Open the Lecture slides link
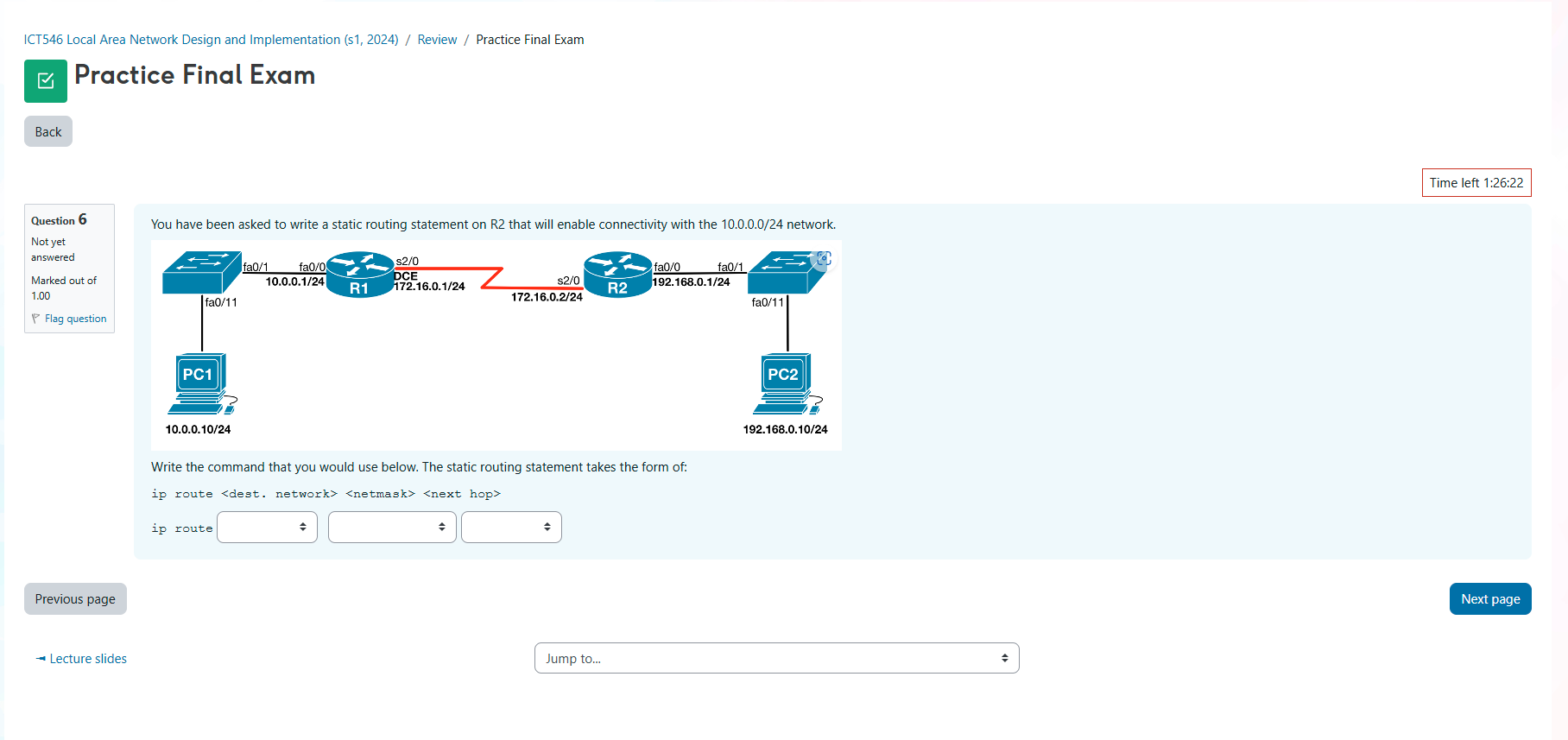Image resolution: width=1568 pixels, height=740 pixels. pyautogui.click(x=81, y=659)
